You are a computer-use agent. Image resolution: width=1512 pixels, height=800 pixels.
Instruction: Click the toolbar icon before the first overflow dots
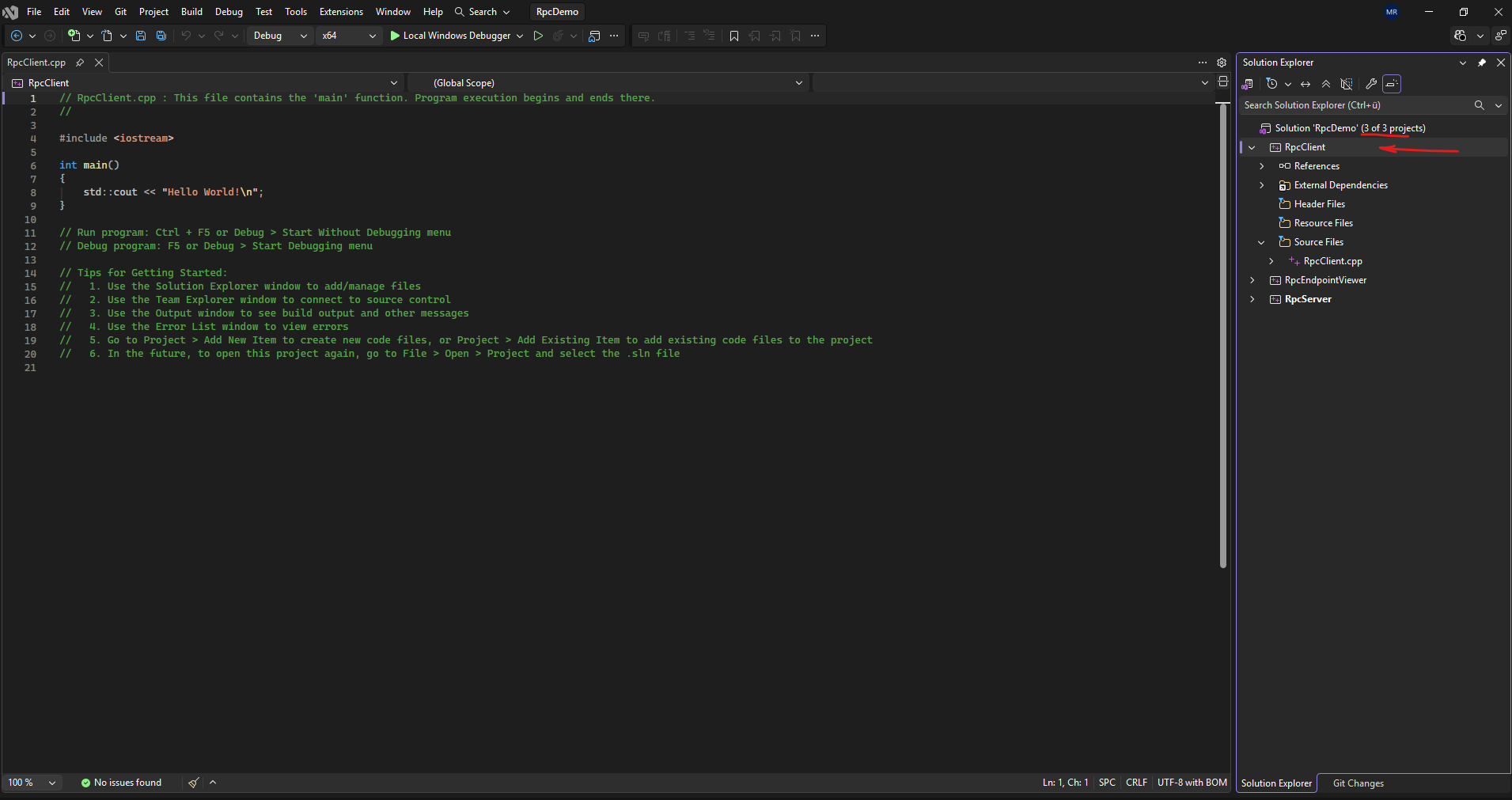tap(595, 36)
